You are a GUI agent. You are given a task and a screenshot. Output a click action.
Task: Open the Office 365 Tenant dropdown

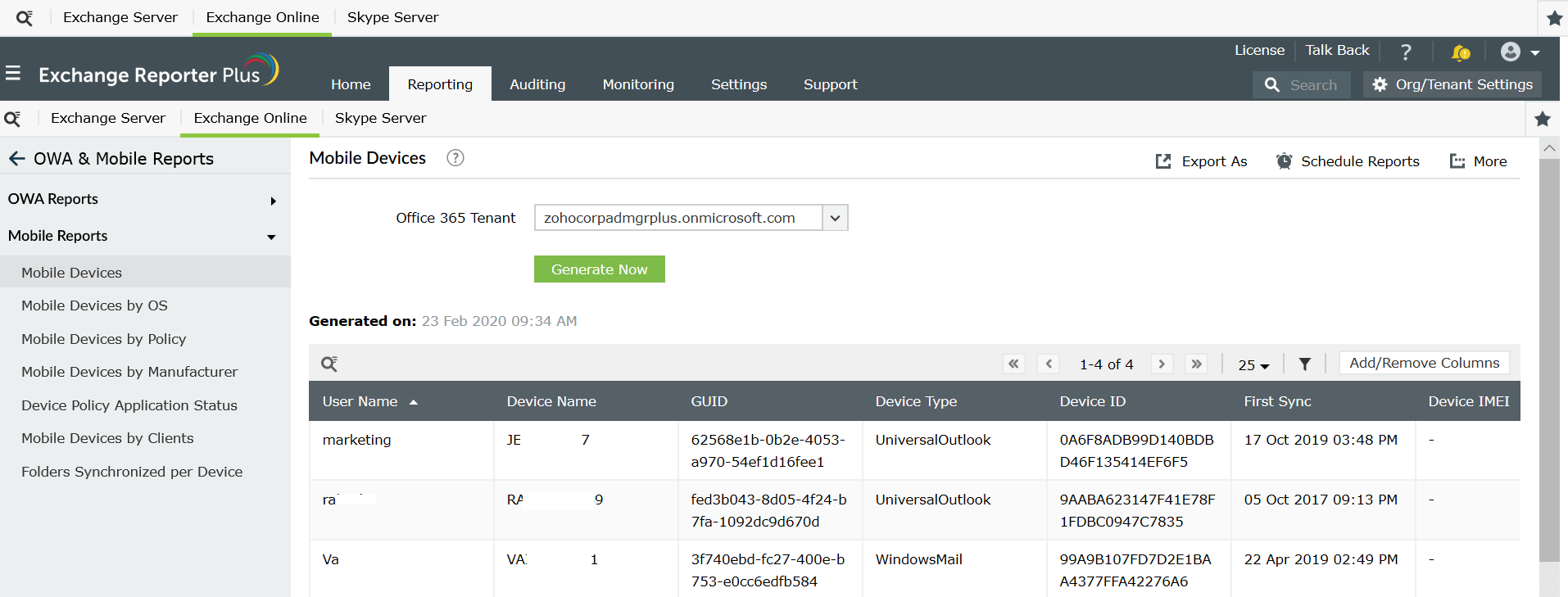pos(835,218)
